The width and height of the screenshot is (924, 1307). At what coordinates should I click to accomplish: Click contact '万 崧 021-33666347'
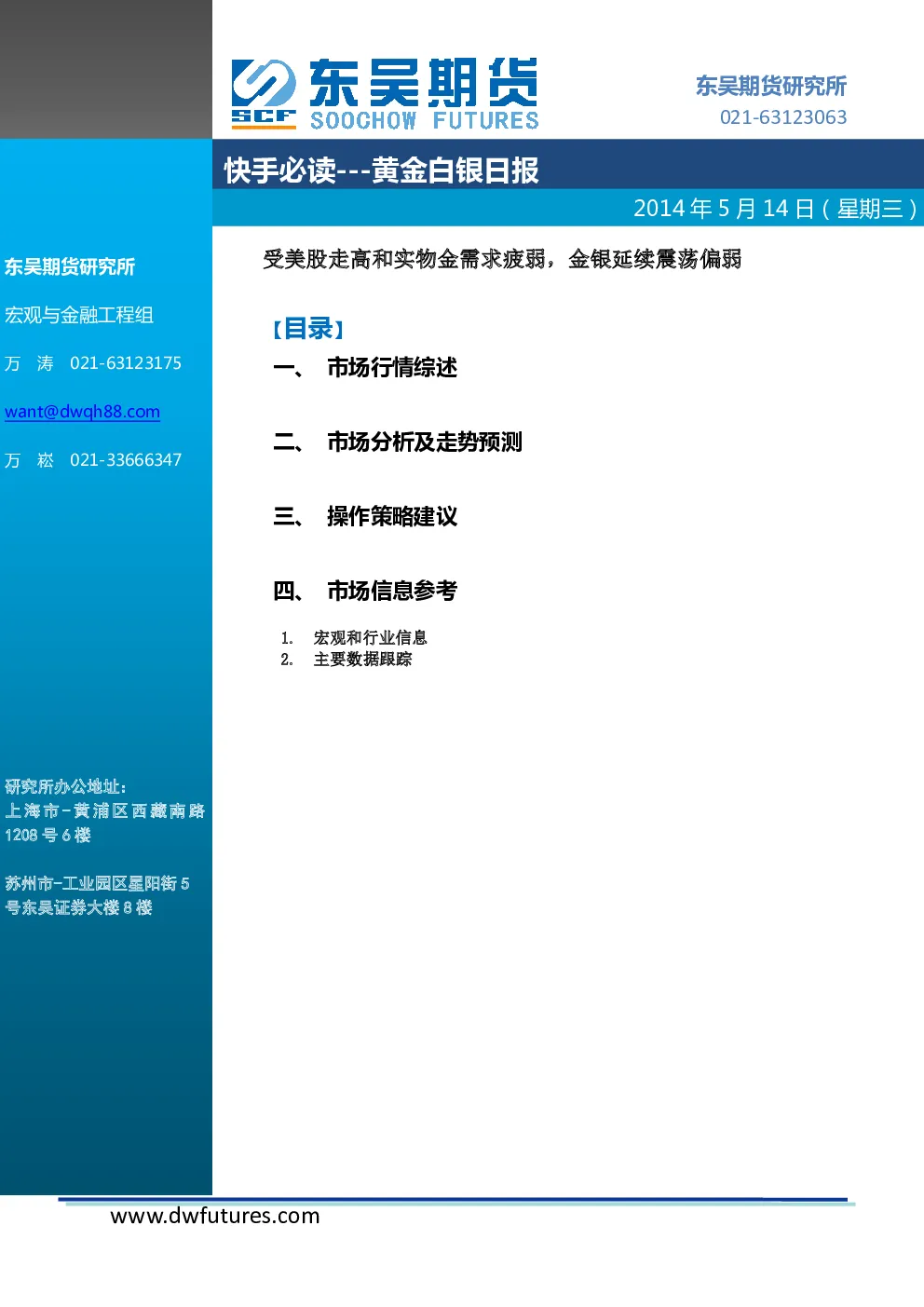93,460
